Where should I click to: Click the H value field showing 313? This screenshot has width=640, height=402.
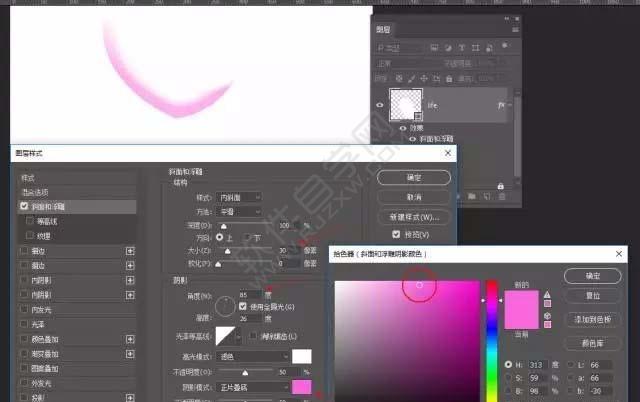point(537,364)
